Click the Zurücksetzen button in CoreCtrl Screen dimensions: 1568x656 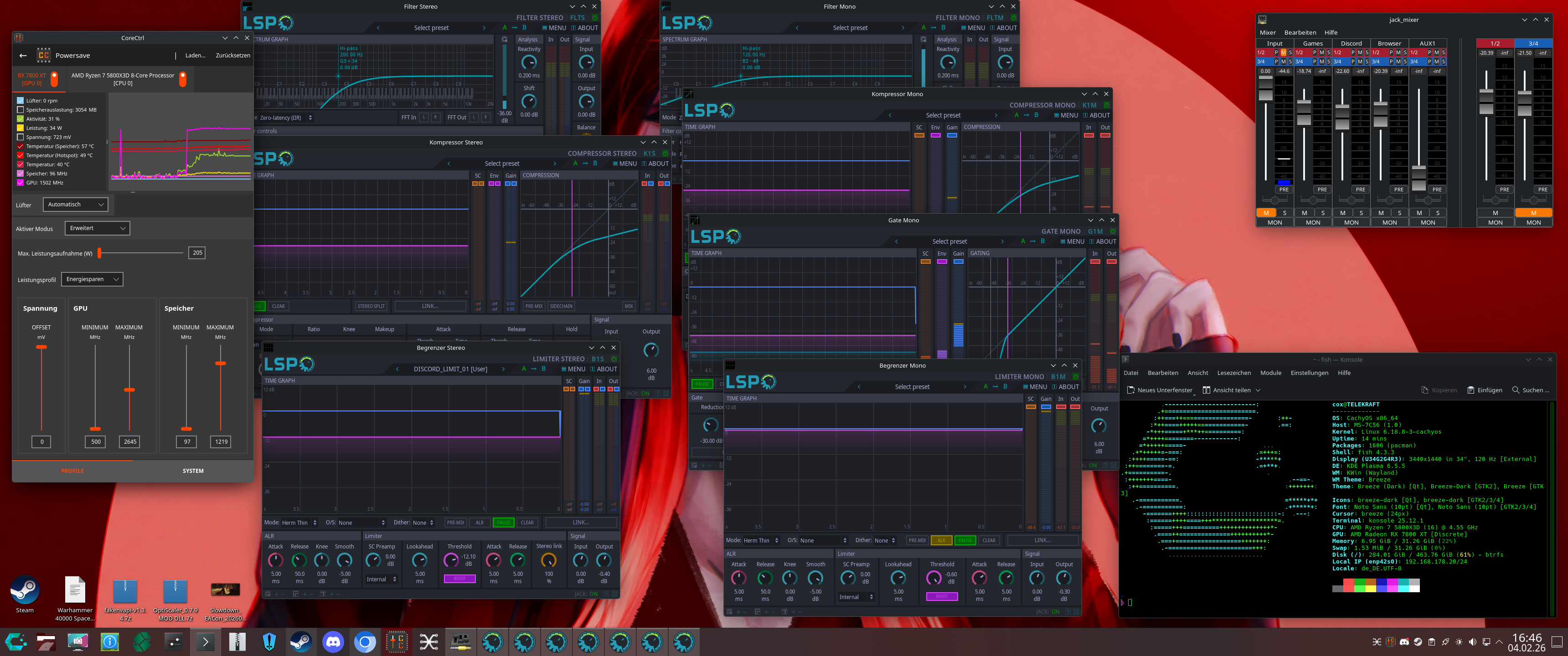click(232, 56)
